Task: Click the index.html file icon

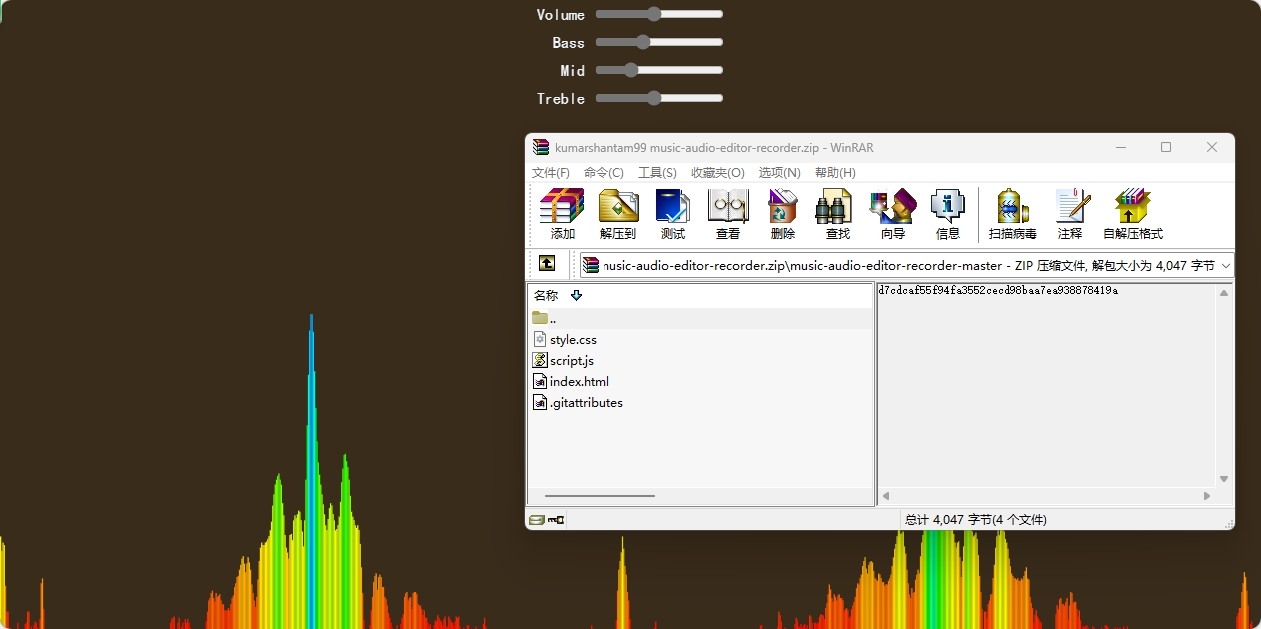Action: (540, 381)
